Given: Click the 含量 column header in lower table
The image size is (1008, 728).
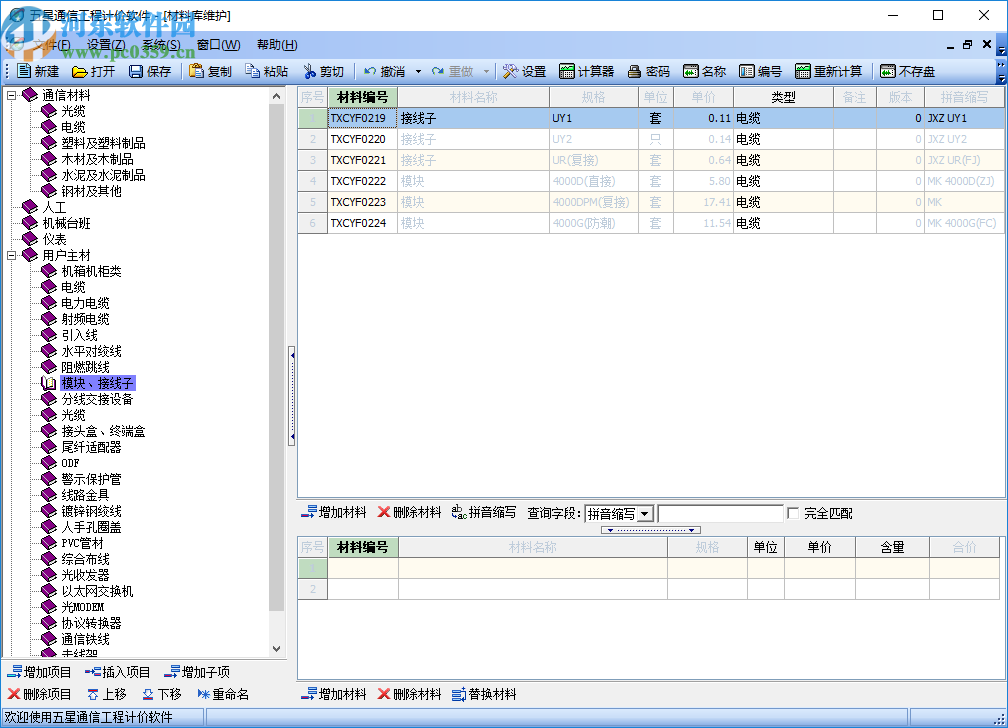Looking at the screenshot, I should point(892,547).
